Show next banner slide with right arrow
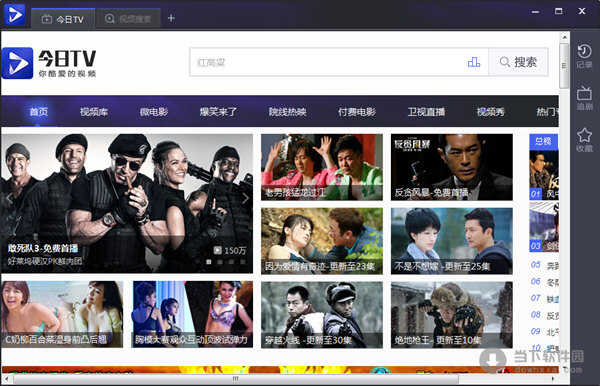The height and width of the screenshot is (386, 600). pyautogui.click(x=245, y=198)
